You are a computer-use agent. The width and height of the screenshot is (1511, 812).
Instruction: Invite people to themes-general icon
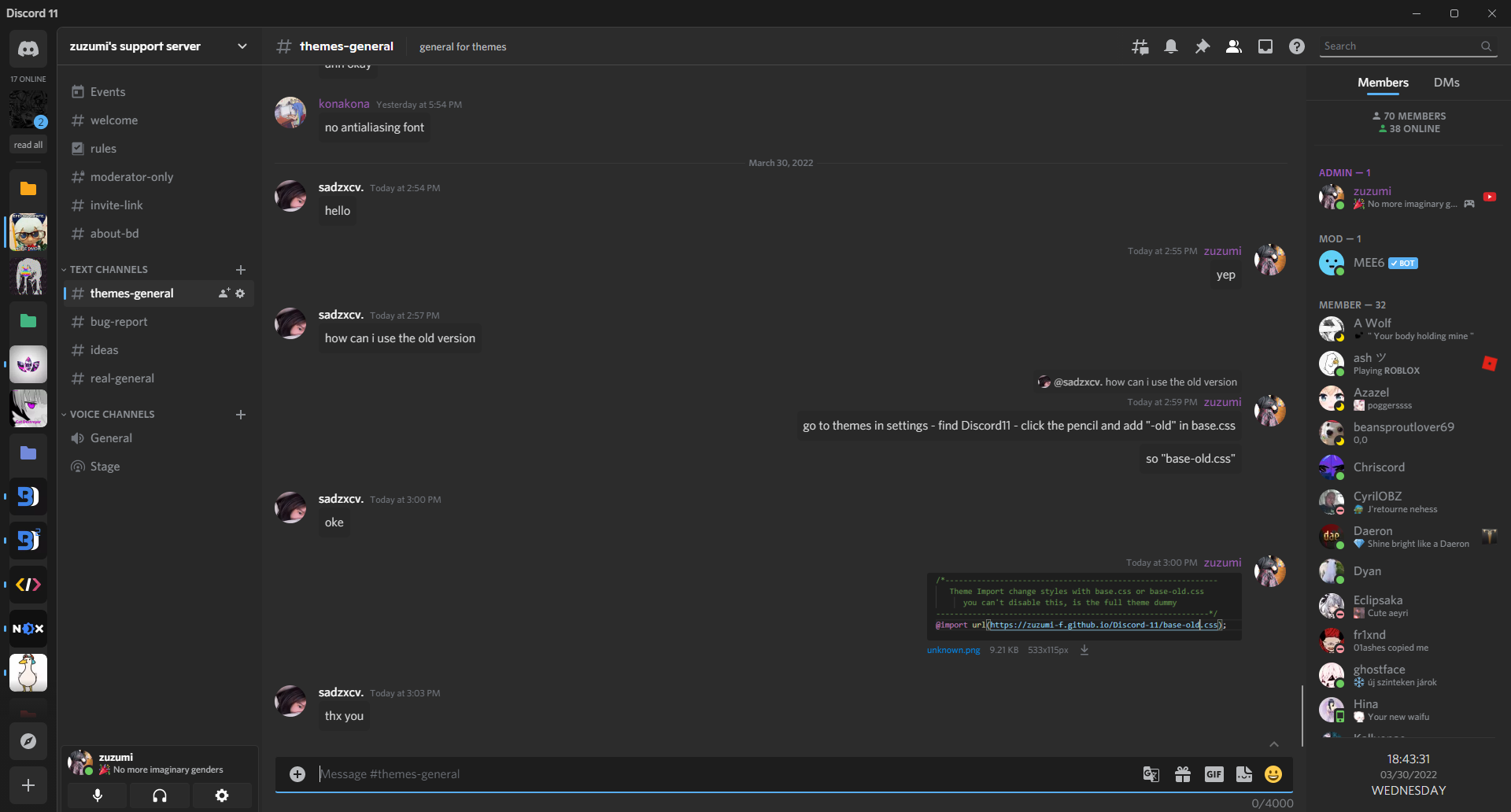(224, 293)
